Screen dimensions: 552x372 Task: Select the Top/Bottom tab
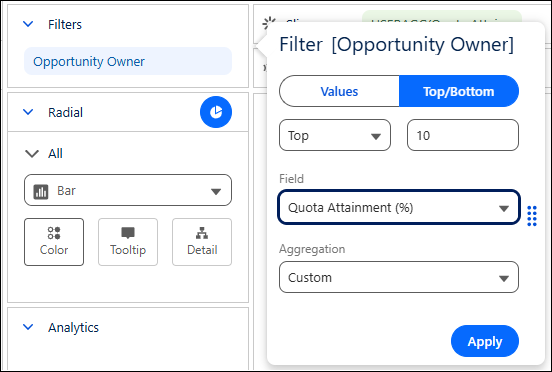(x=459, y=91)
